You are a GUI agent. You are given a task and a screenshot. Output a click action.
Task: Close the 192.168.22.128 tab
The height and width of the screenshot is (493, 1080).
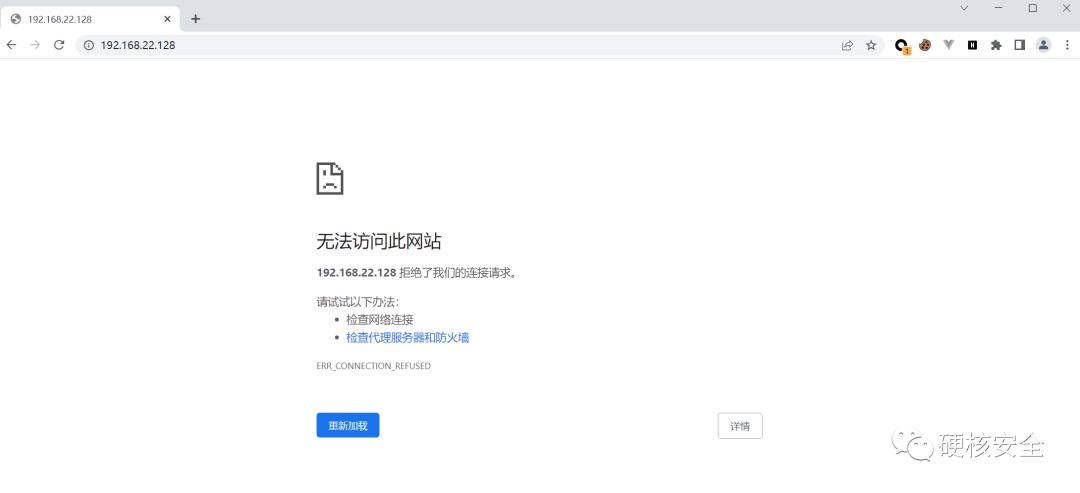click(167, 19)
